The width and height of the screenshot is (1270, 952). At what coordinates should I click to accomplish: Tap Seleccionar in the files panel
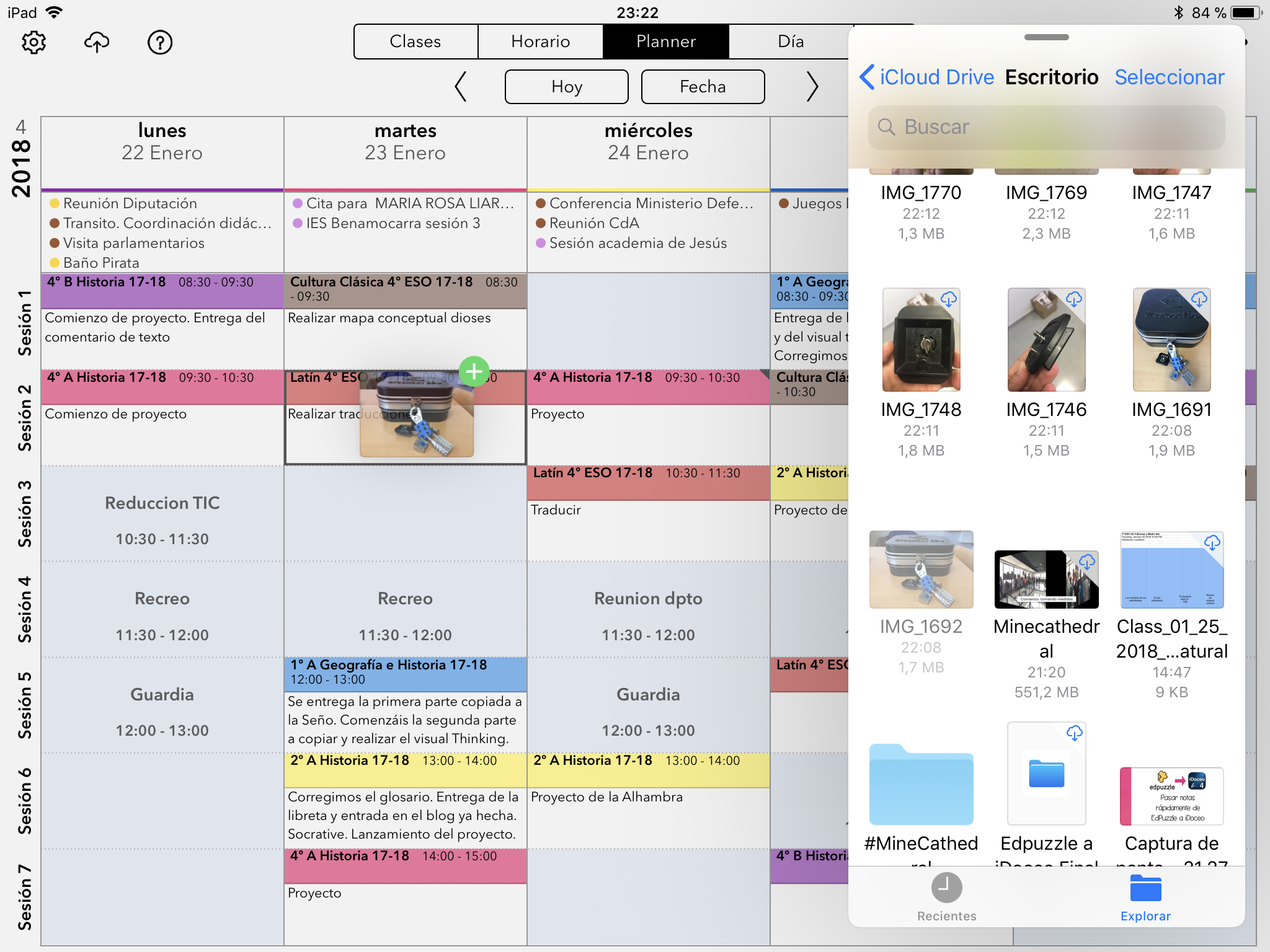coord(1169,77)
